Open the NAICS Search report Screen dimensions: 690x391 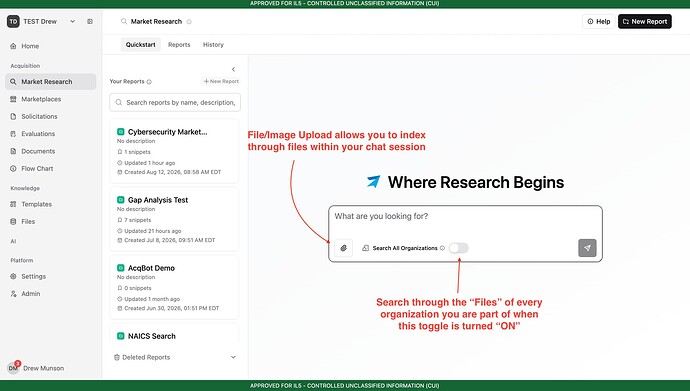174,334
